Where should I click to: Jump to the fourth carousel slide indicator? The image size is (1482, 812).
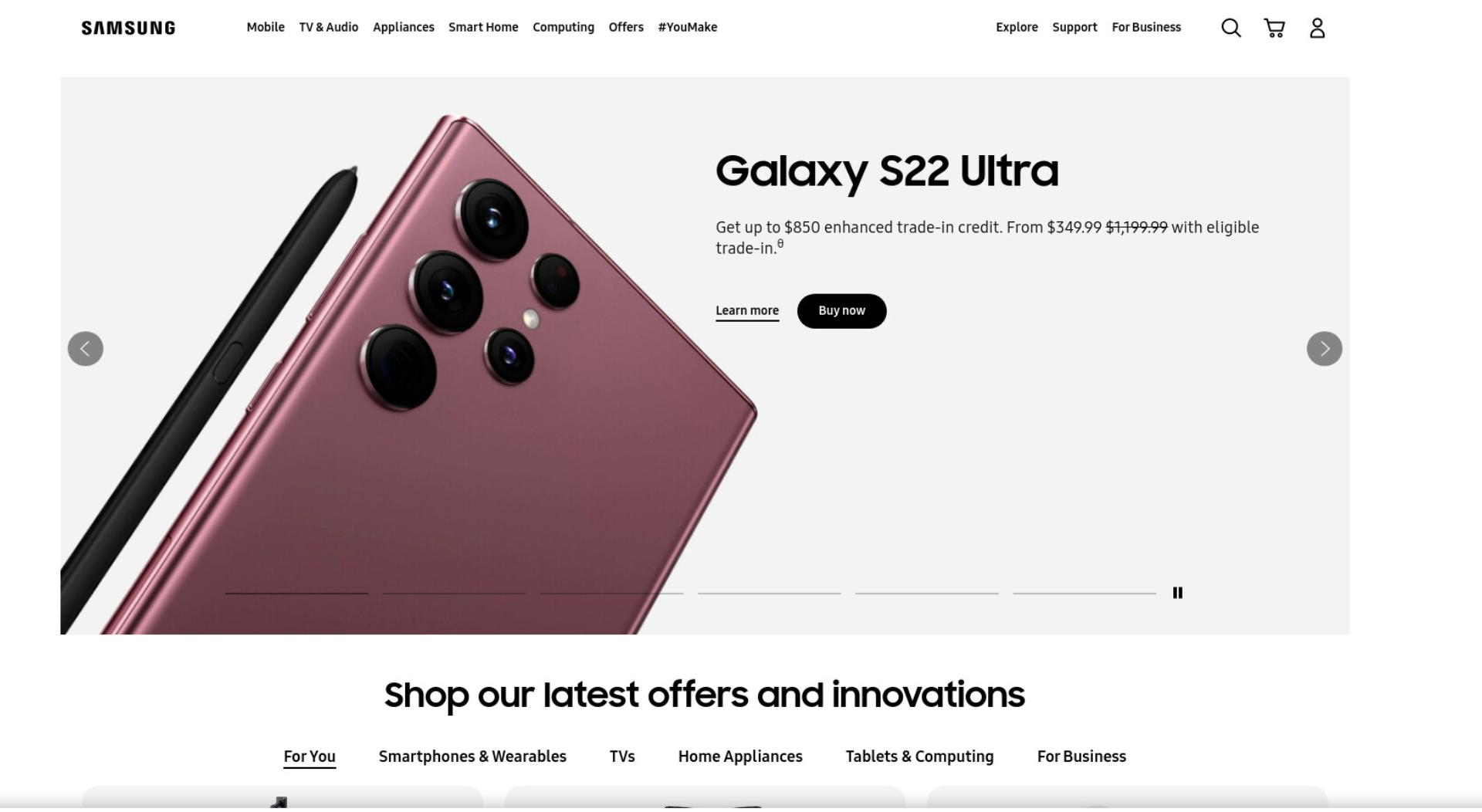tap(770, 593)
